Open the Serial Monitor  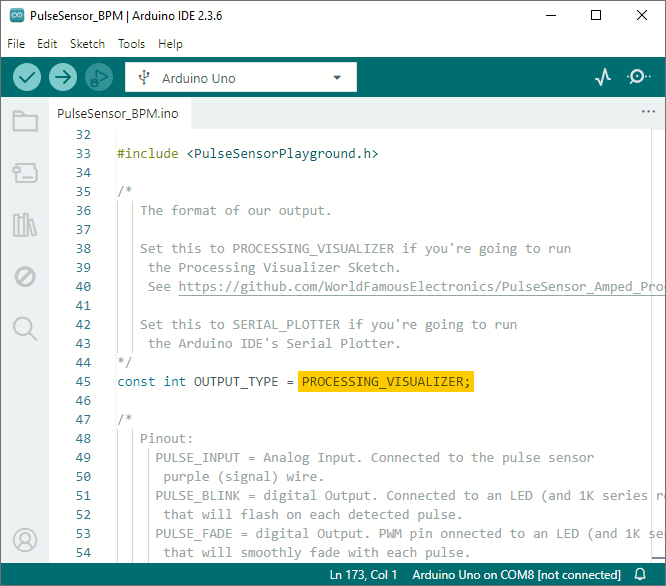tap(638, 77)
